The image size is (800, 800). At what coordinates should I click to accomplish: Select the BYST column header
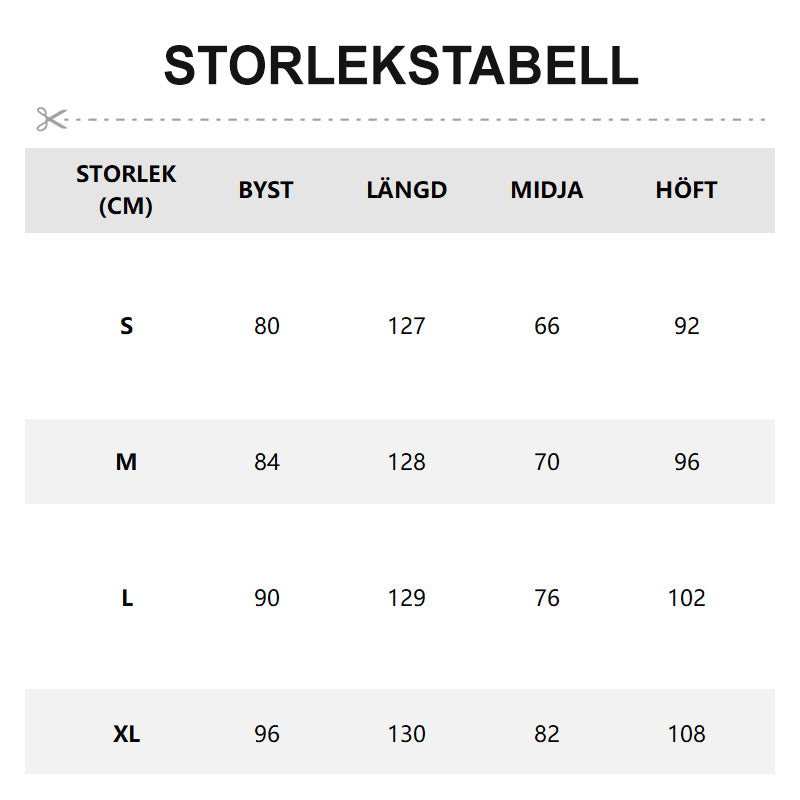click(x=266, y=190)
